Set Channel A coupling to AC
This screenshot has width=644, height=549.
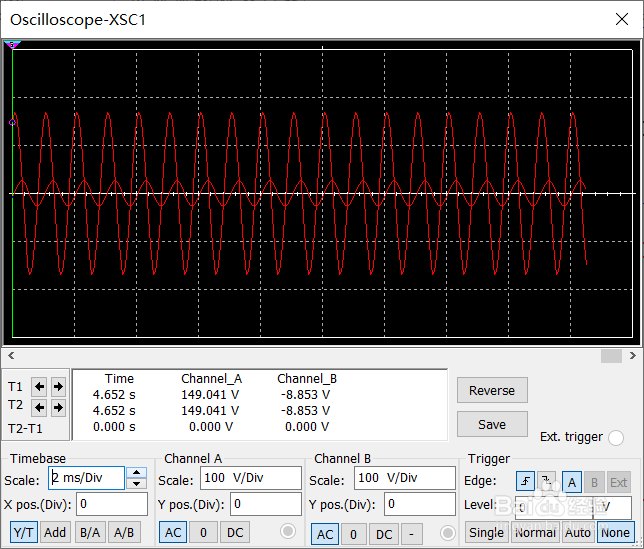coord(173,532)
